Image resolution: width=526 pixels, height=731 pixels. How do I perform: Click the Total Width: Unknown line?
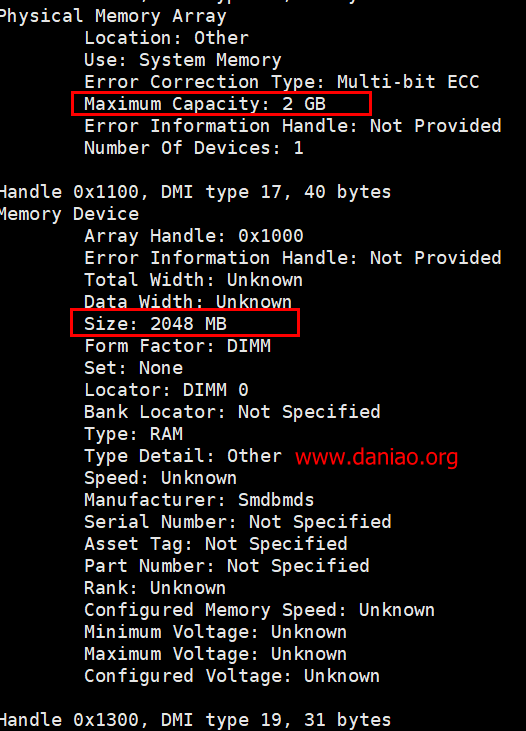pos(194,280)
